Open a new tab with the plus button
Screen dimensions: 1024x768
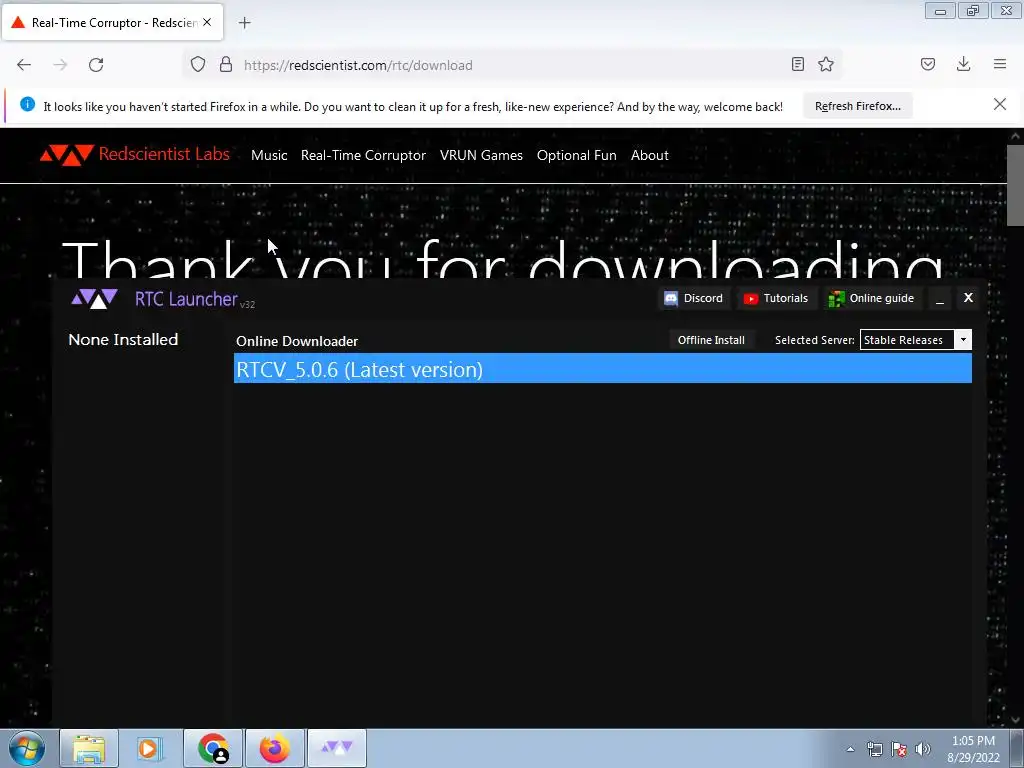click(x=244, y=23)
